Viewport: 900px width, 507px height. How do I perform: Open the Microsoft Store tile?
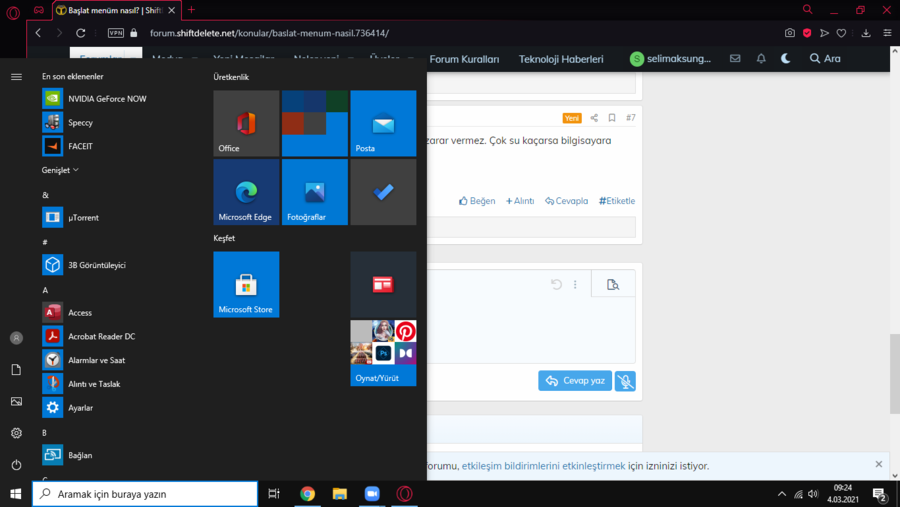pyautogui.click(x=246, y=284)
